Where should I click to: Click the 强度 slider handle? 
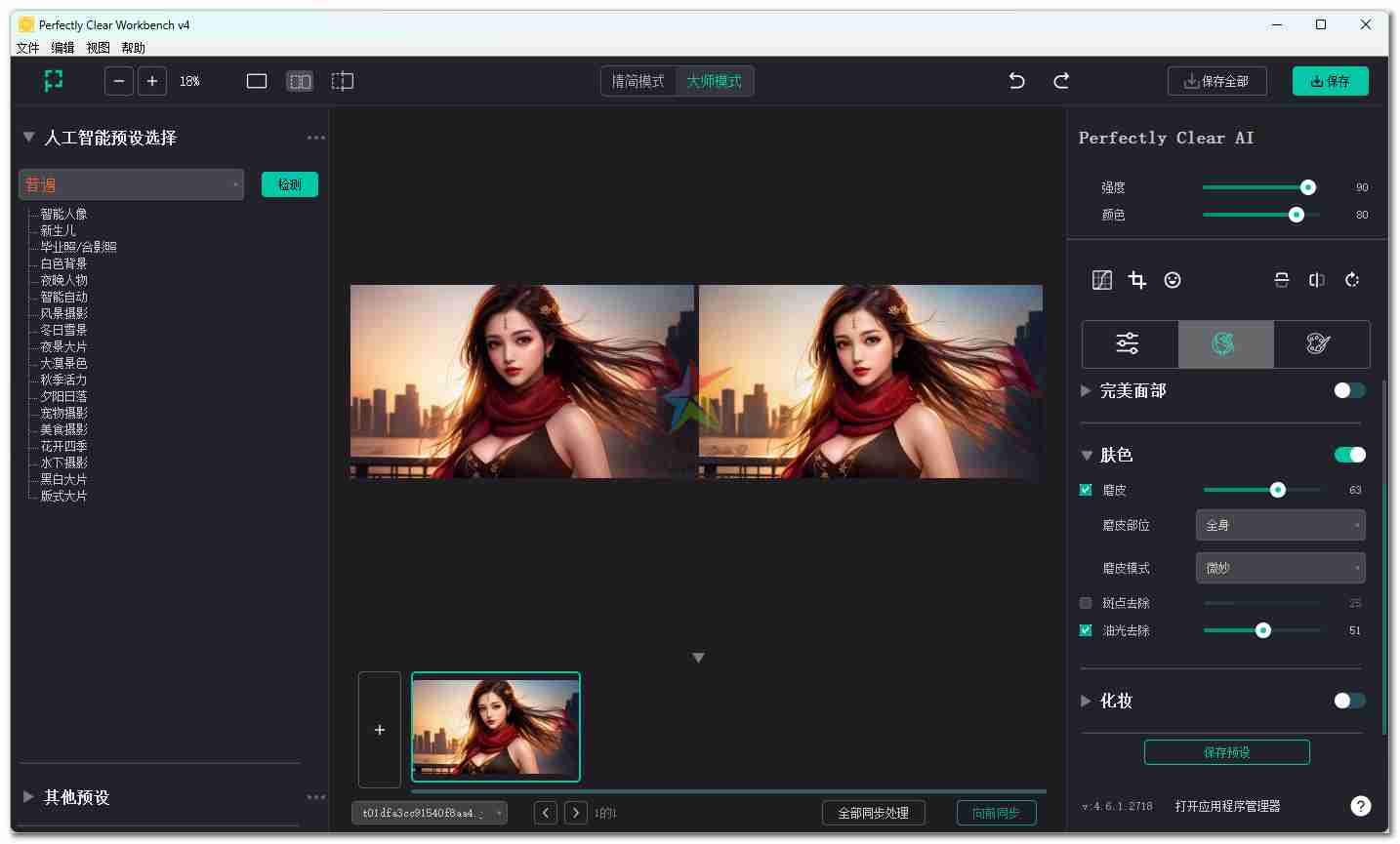[1307, 187]
